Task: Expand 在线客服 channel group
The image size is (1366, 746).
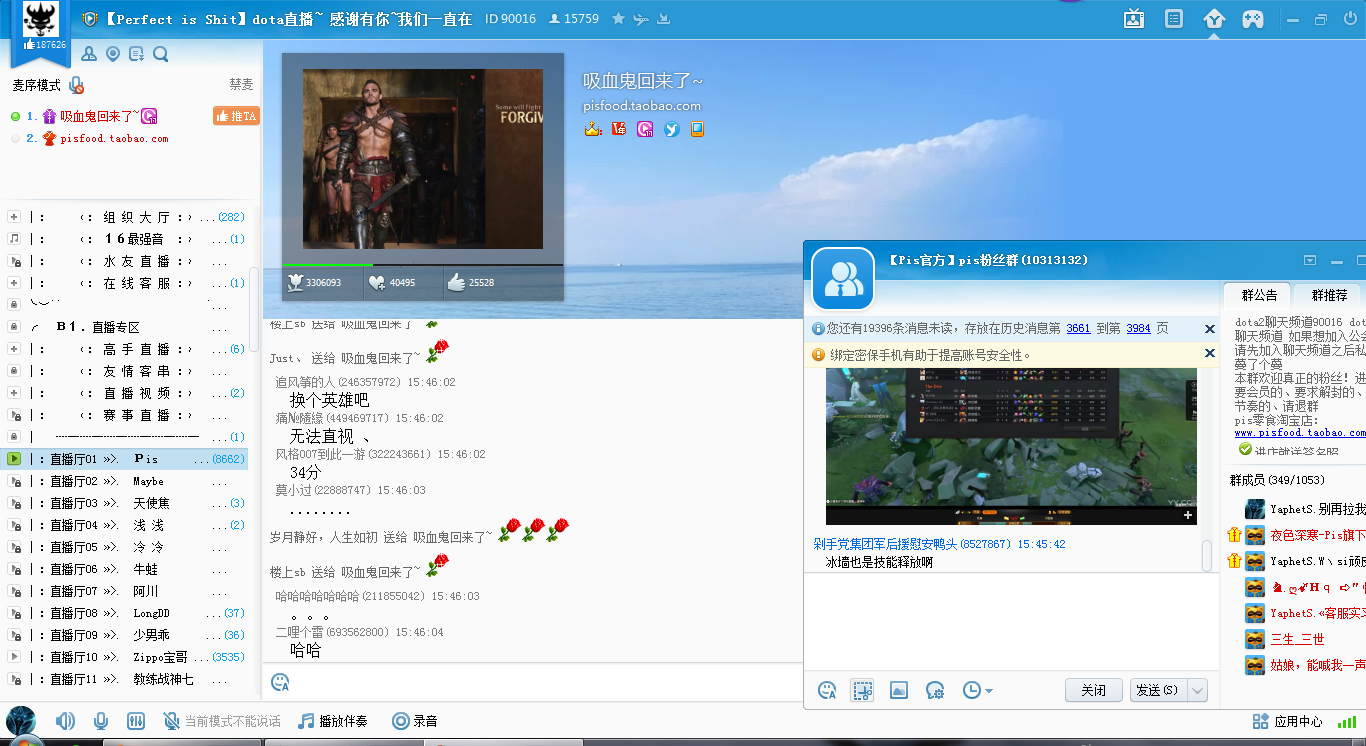Action: [x=14, y=283]
